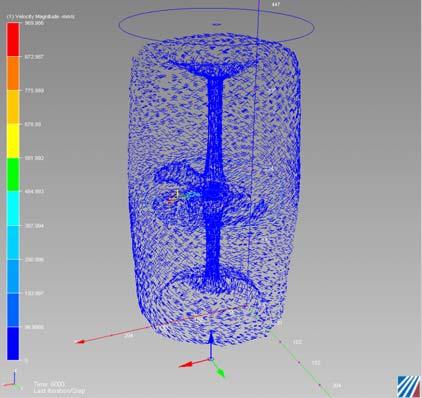Click the long red ruler arrowhead
The height and width of the screenshot is (398, 422).
[x=79, y=341]
